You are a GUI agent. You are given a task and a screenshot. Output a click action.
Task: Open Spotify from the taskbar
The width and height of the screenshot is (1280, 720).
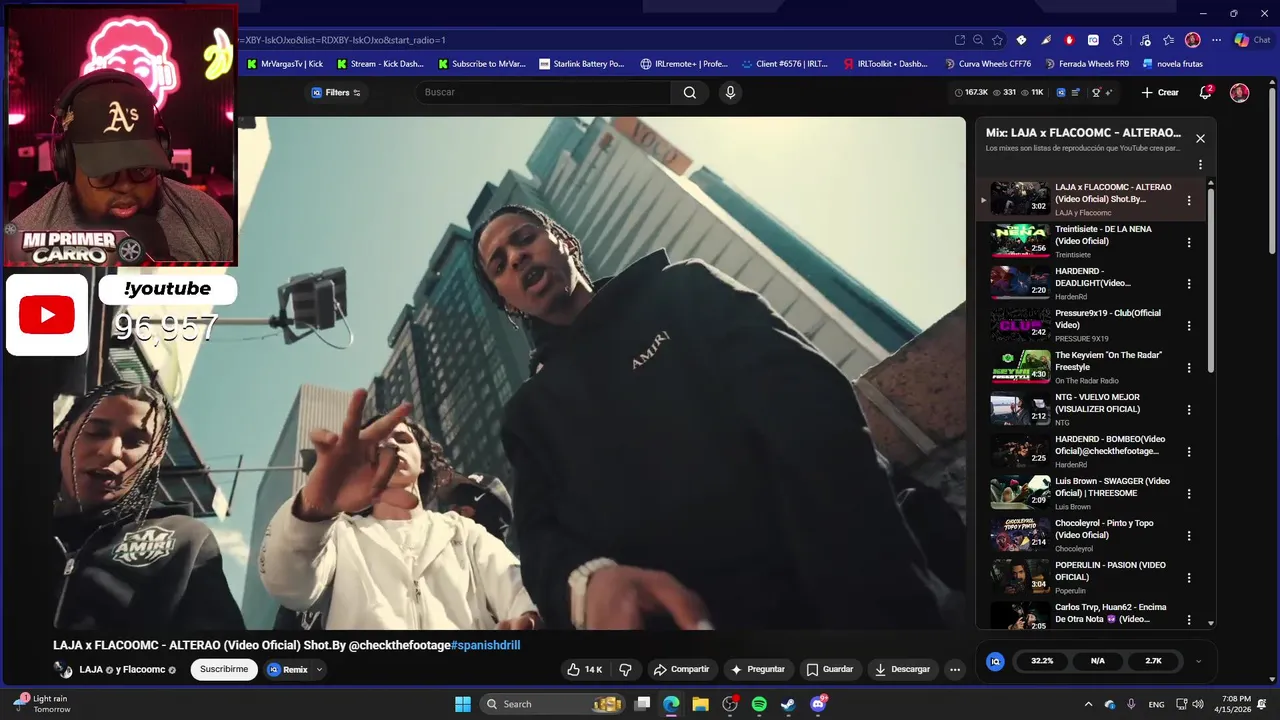[759, 704]
